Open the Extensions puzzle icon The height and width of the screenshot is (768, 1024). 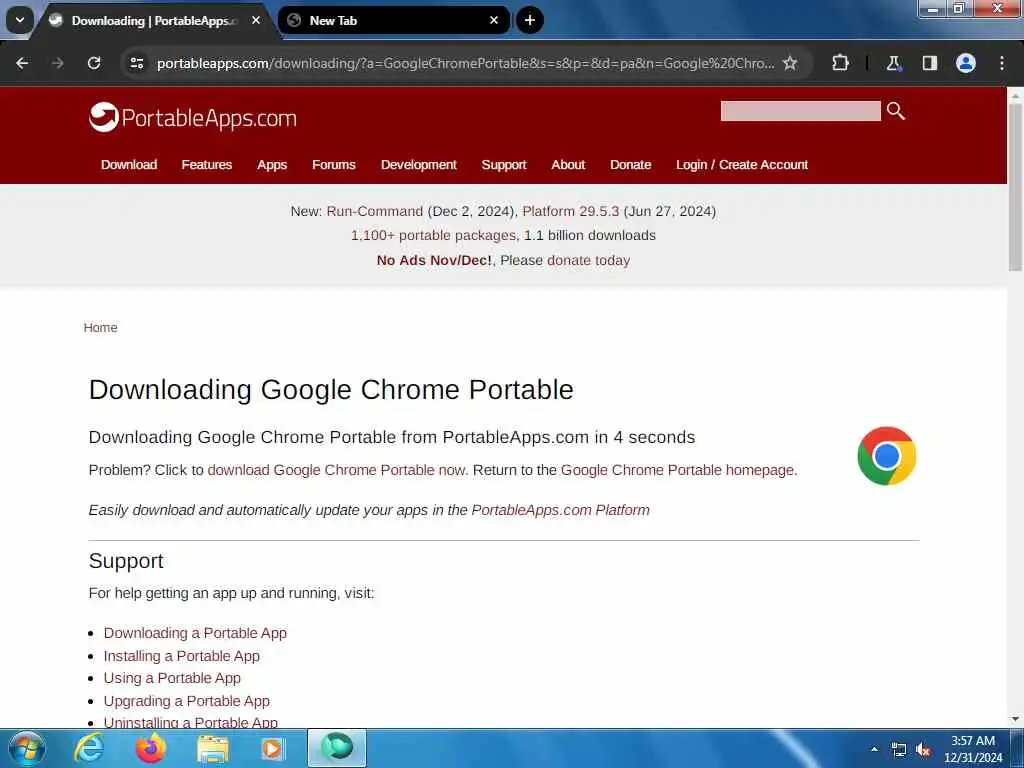coord(840,63)
